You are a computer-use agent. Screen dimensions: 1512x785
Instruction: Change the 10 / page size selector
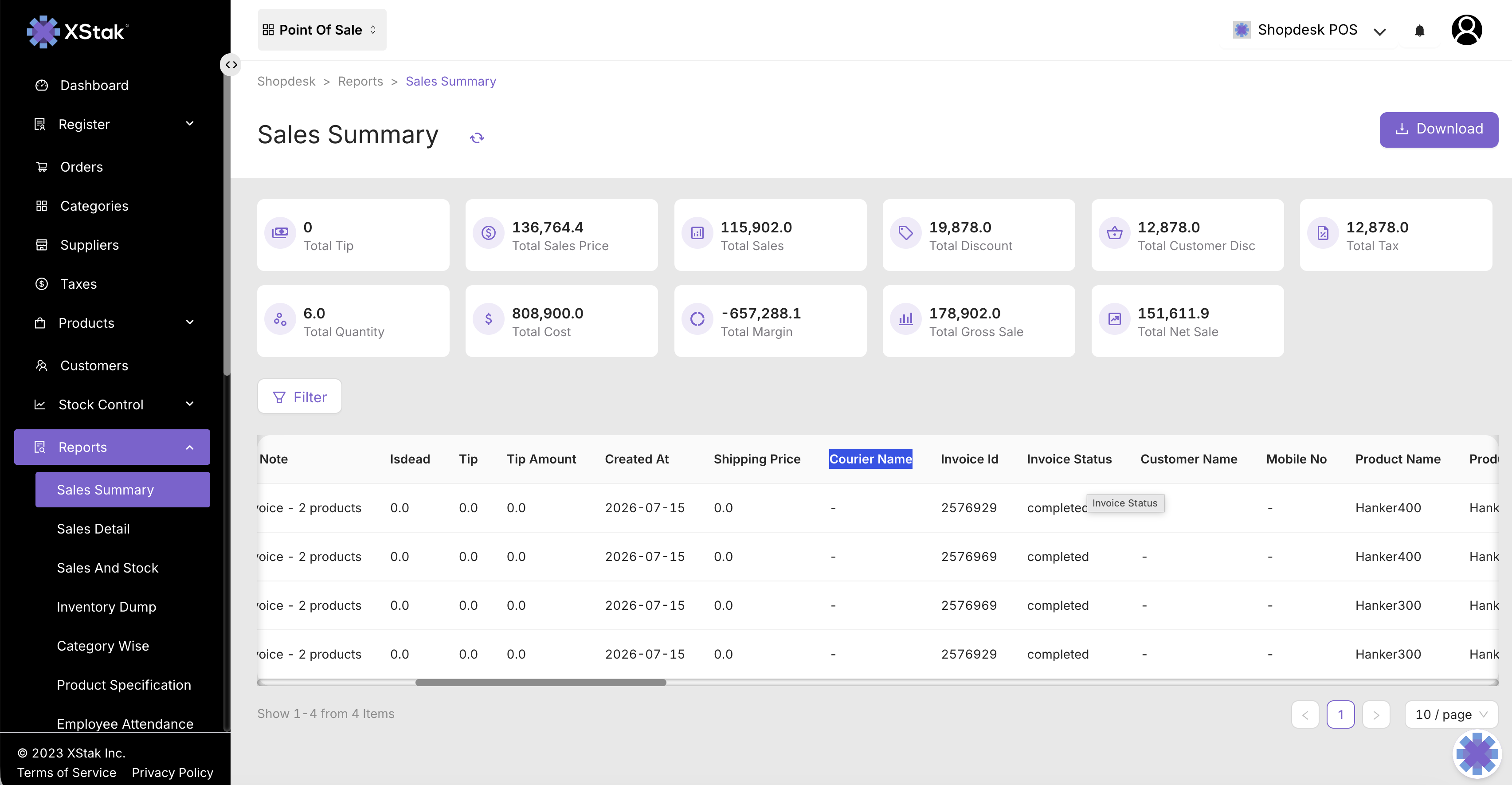point(1451,714)
